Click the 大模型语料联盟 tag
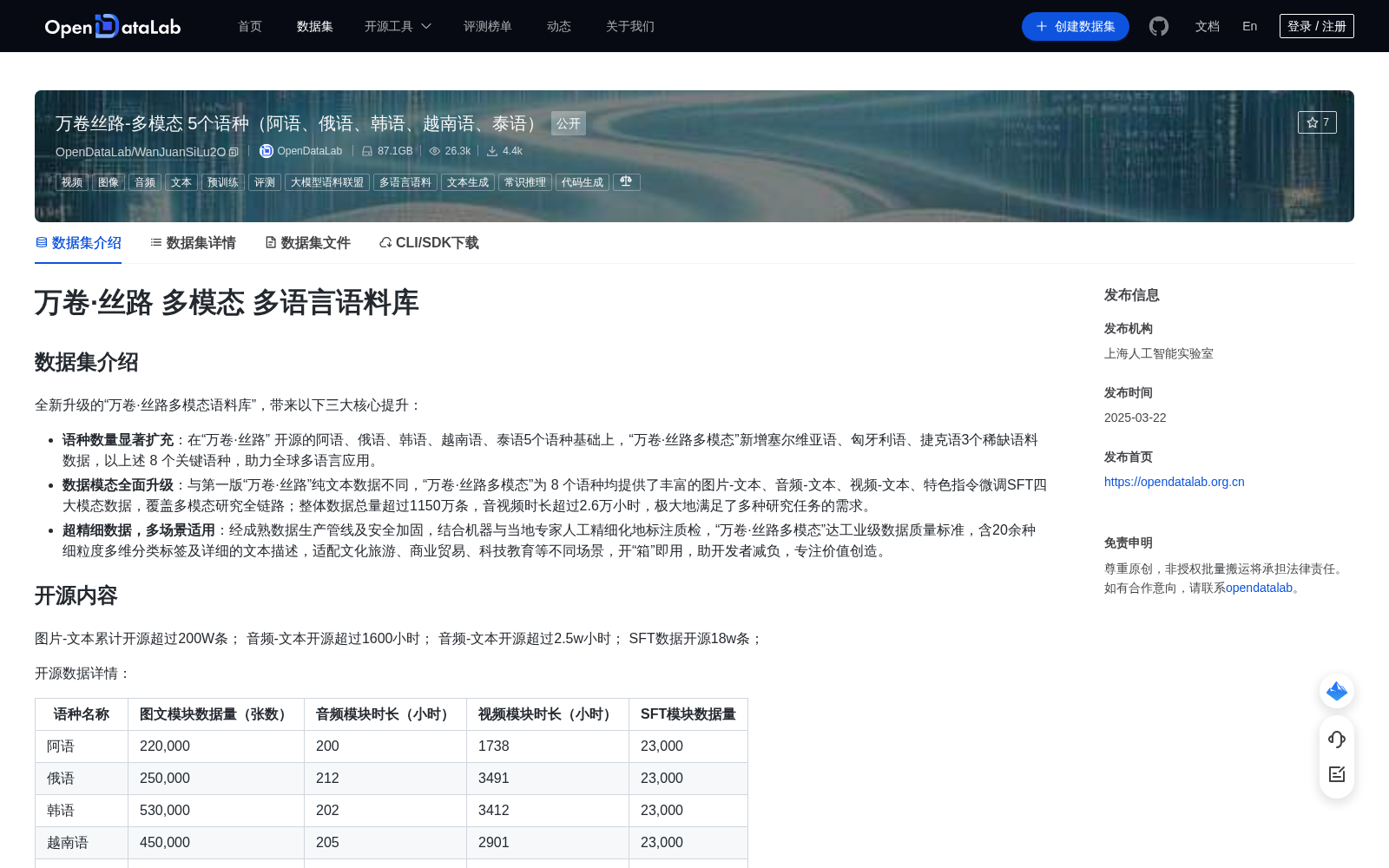Image resolution: width=1389 pixels, height=868 pixels. click(327, 182)
